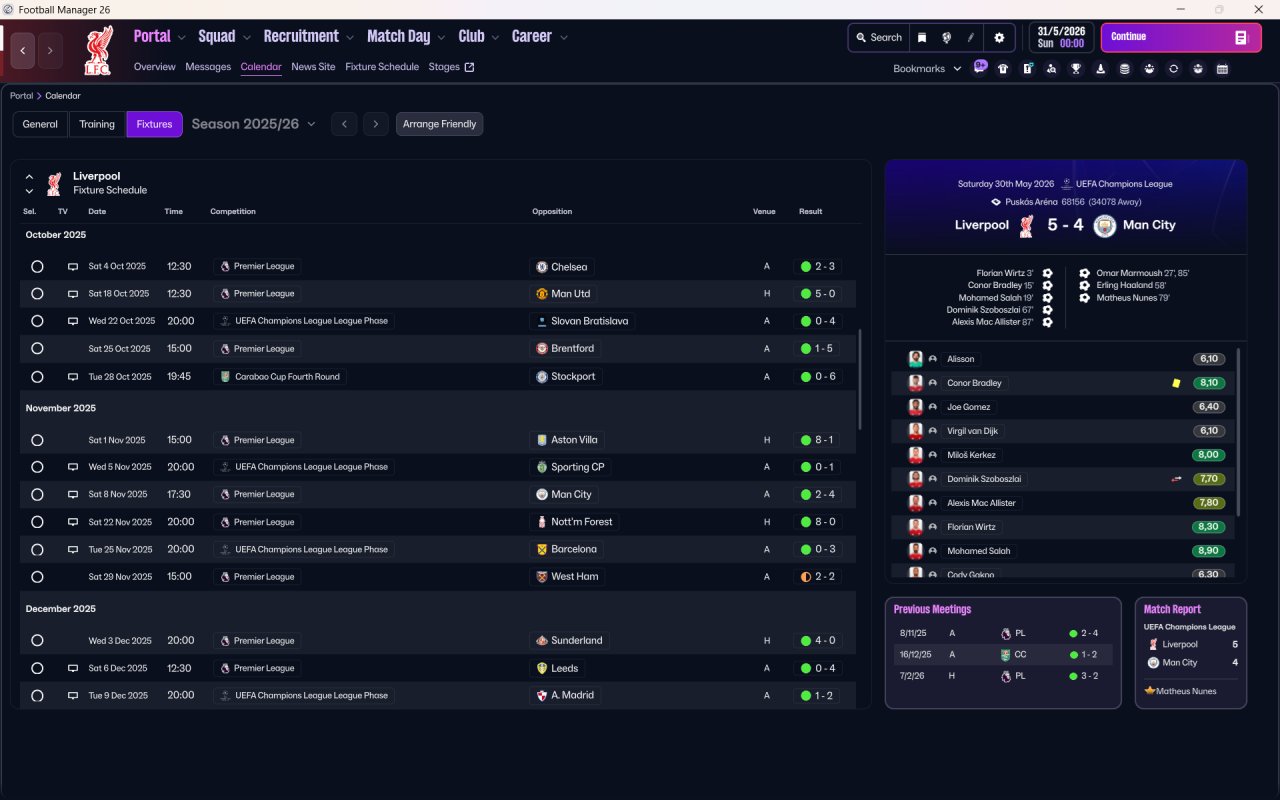Collapse the Liverpool fixture schedule with up chevron

29,177
